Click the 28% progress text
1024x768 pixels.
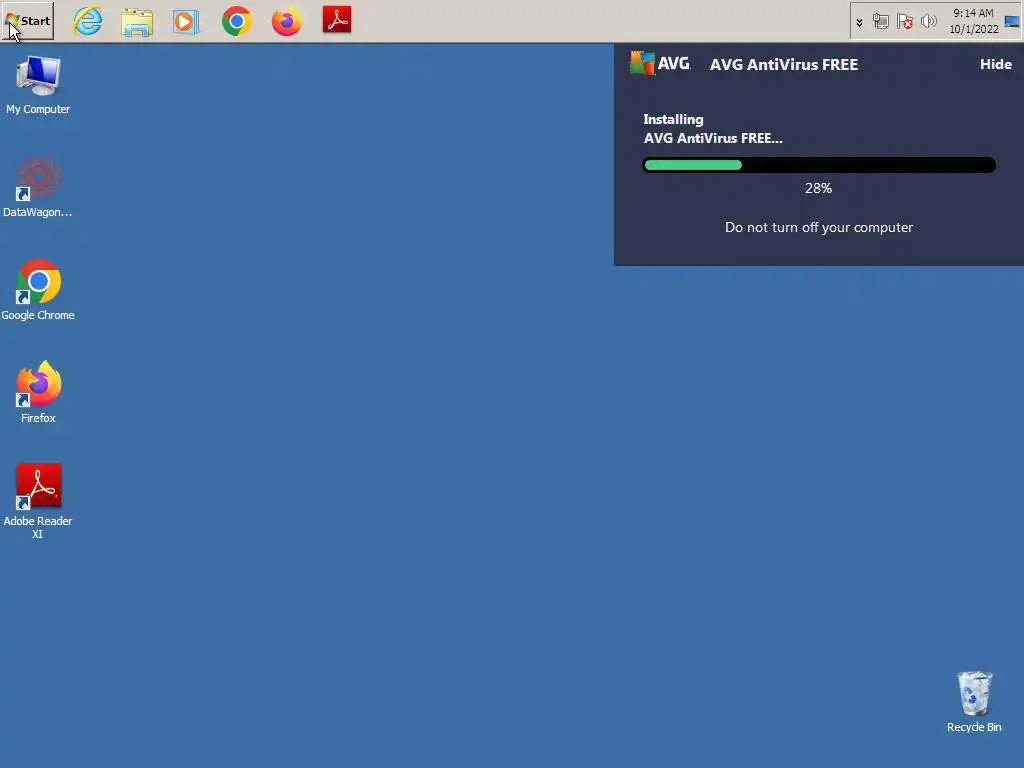point(818,188)
